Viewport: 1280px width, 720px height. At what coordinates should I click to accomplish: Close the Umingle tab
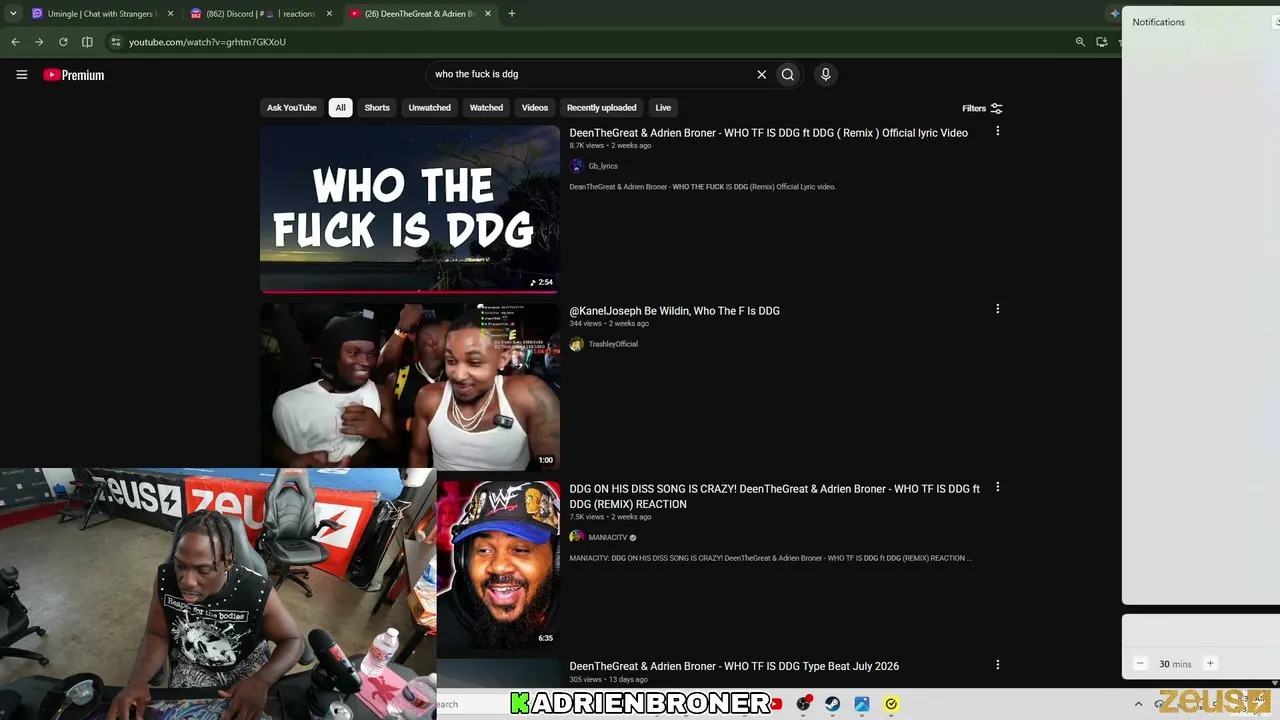171,14
